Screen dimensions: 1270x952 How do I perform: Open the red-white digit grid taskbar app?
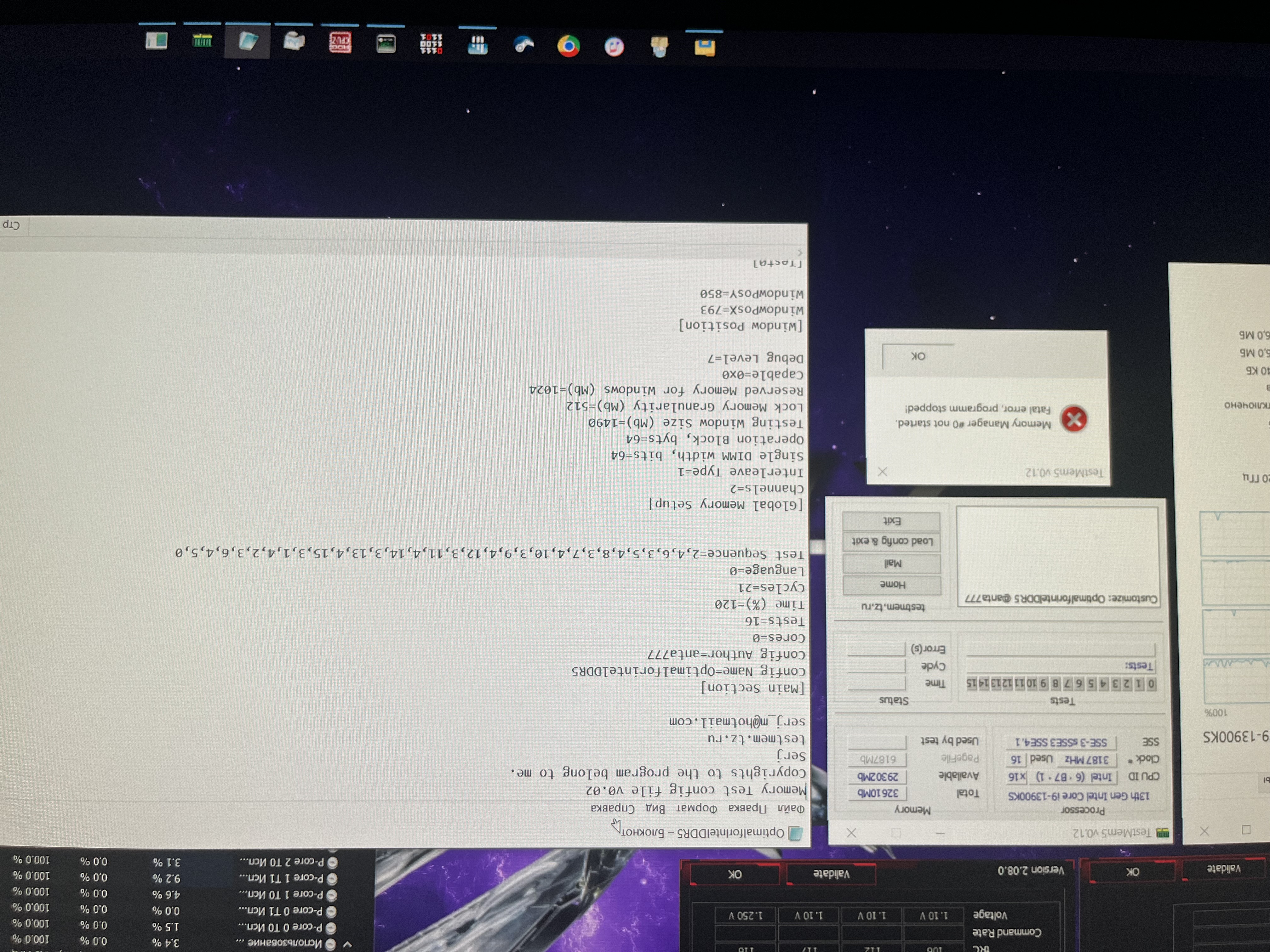pos(431,44)
